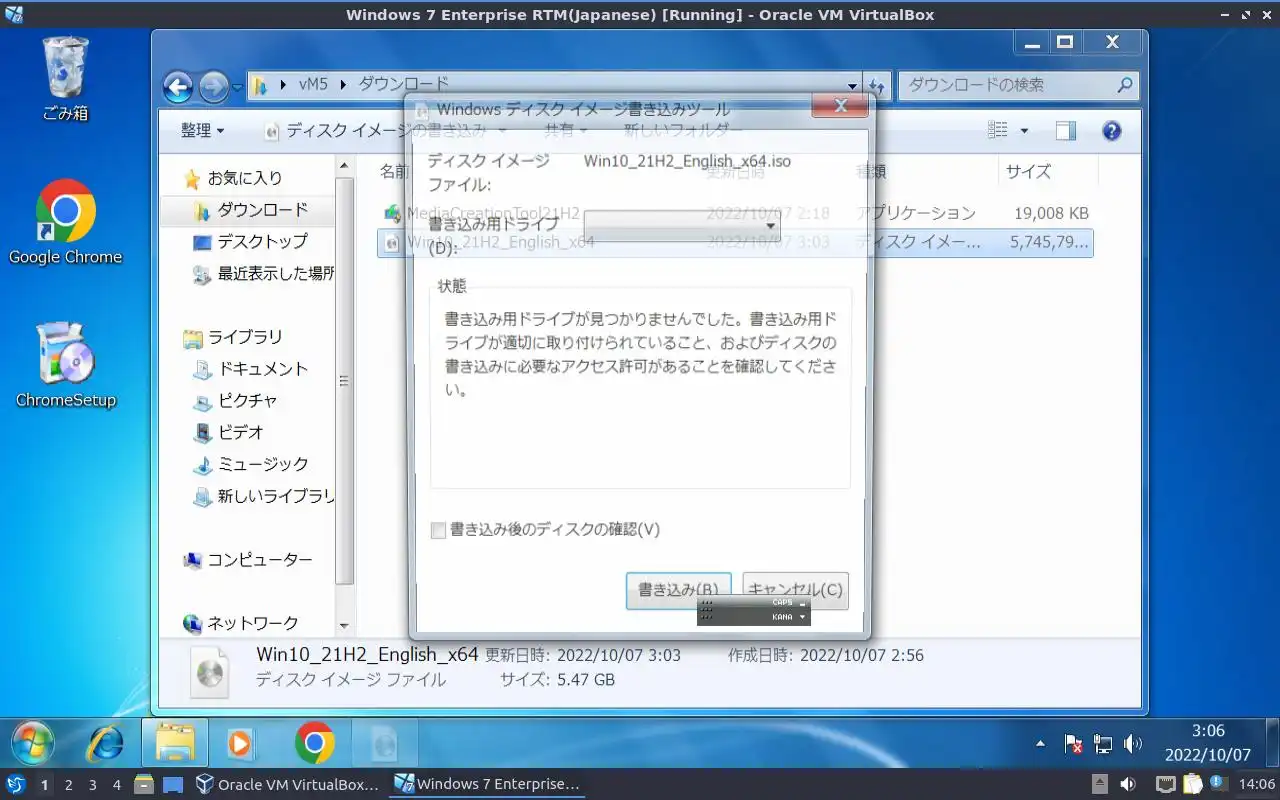This screenshot has width=1280, height=800.
Task: Expand the address bar history dropdown
Action: coord(852,86)
